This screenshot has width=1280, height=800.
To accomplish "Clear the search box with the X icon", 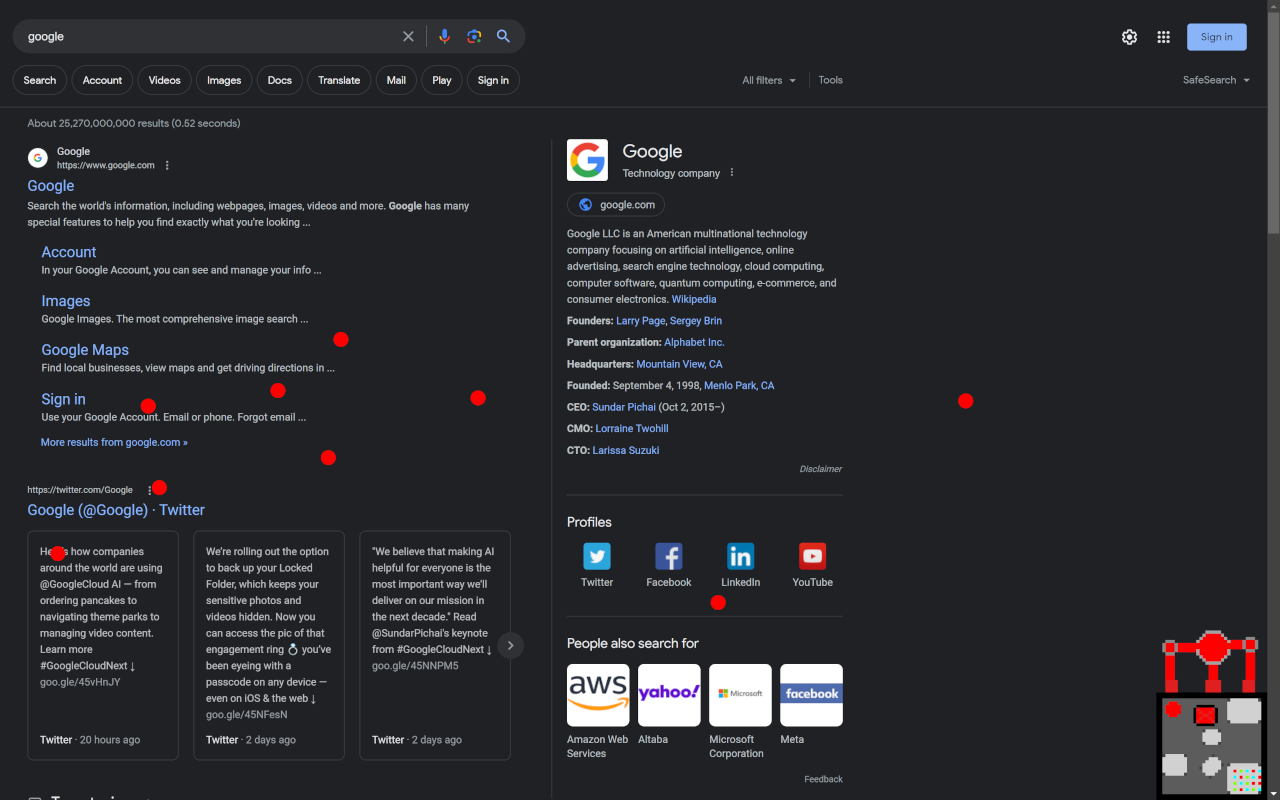I will point(408,37).
